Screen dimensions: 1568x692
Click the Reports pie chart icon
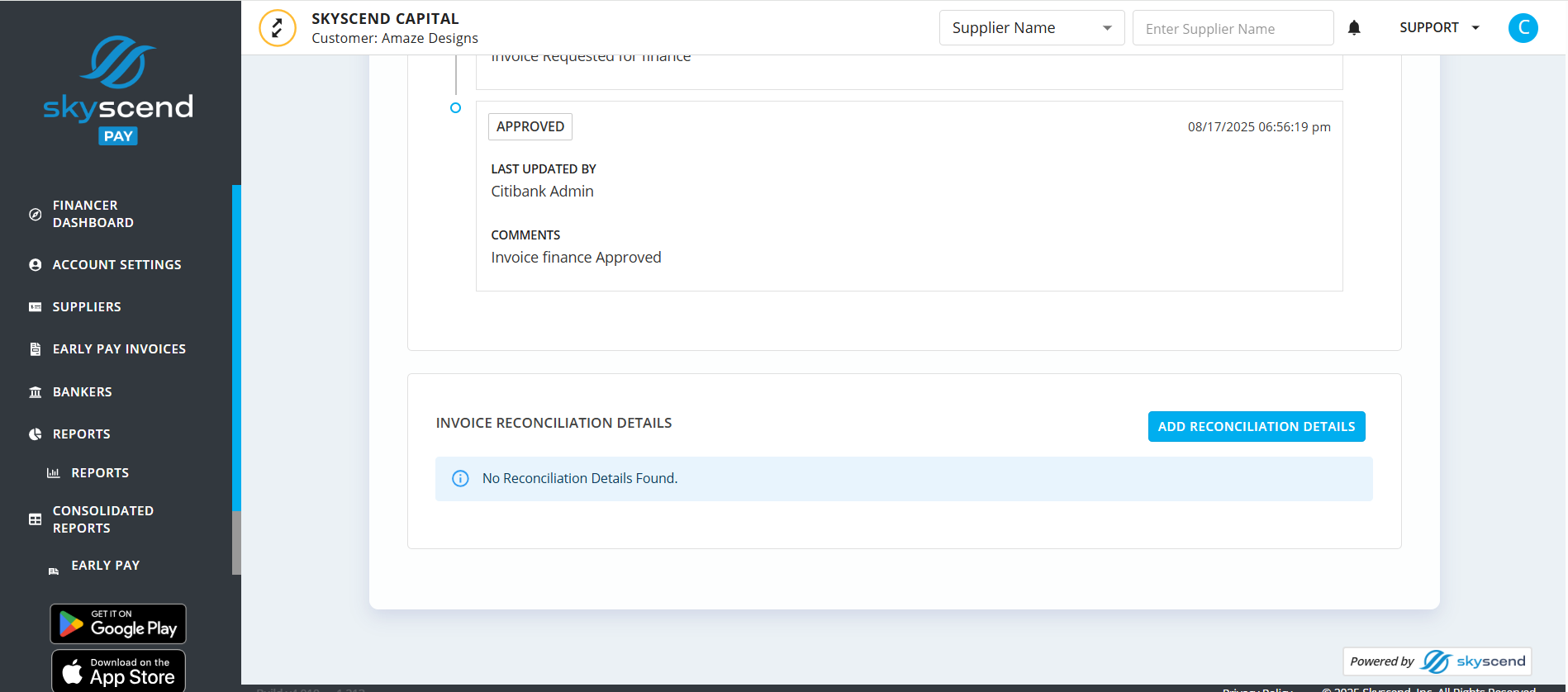coord(35,434)
